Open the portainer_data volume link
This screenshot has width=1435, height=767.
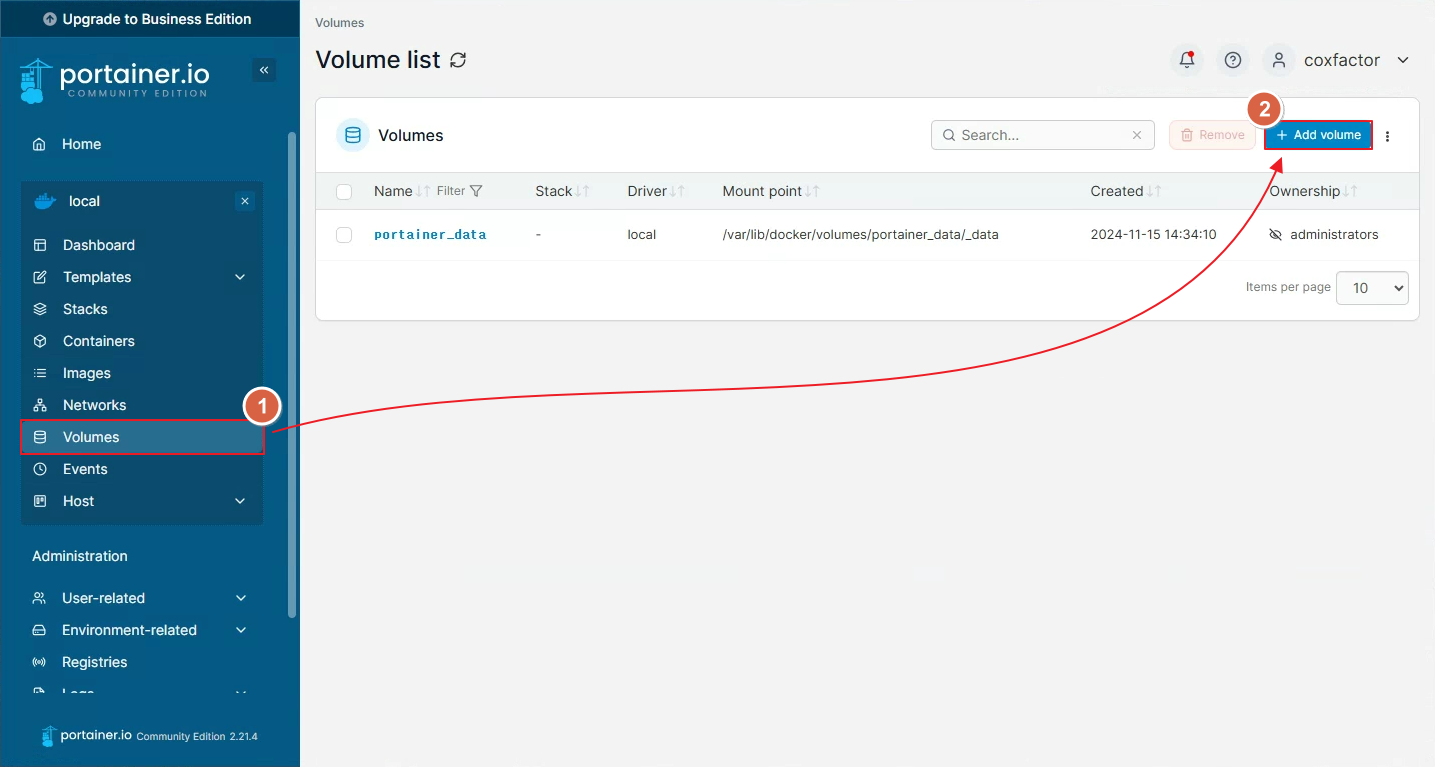[x=430, y=235]
